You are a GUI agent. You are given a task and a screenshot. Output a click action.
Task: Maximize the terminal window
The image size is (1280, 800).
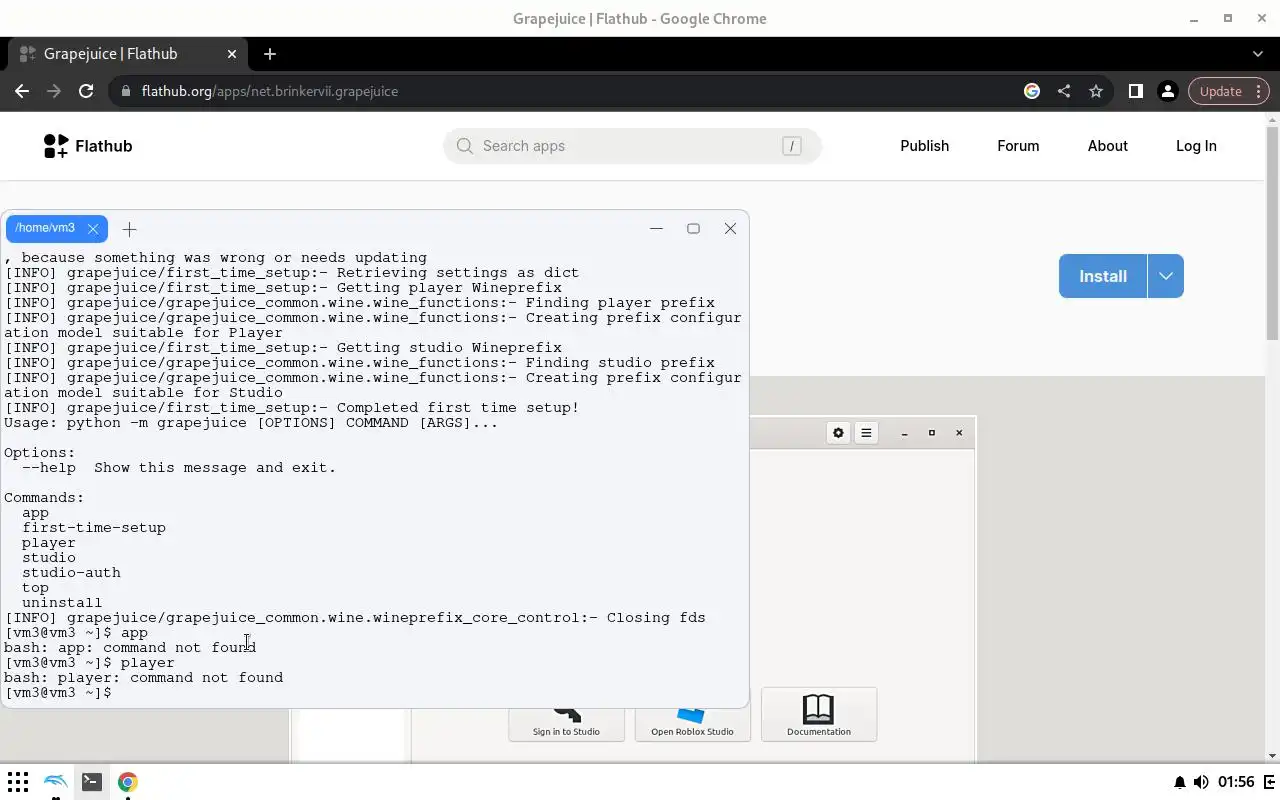pos(693,228)
